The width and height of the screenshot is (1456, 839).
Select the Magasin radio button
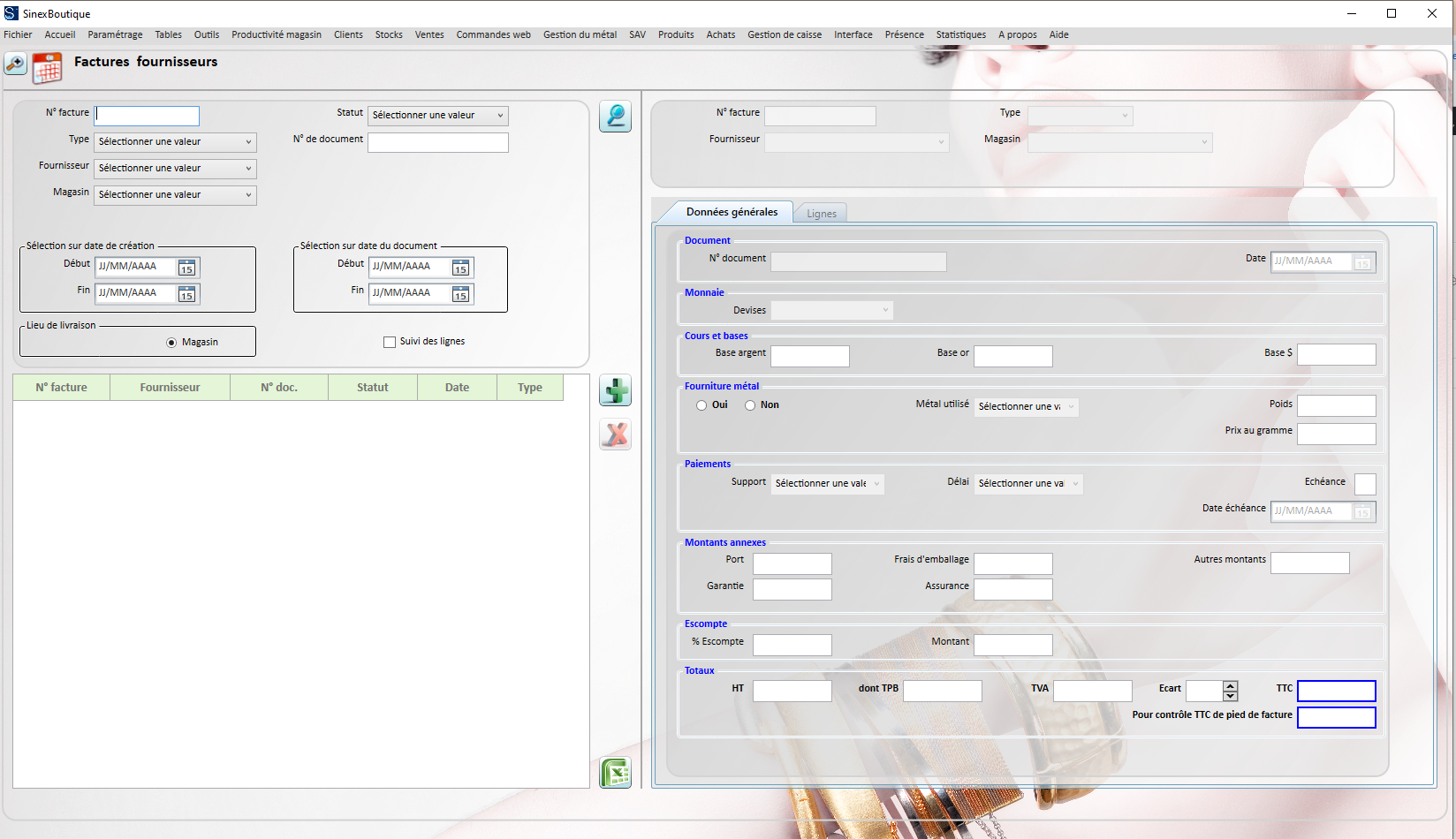(x=171, y=343)
